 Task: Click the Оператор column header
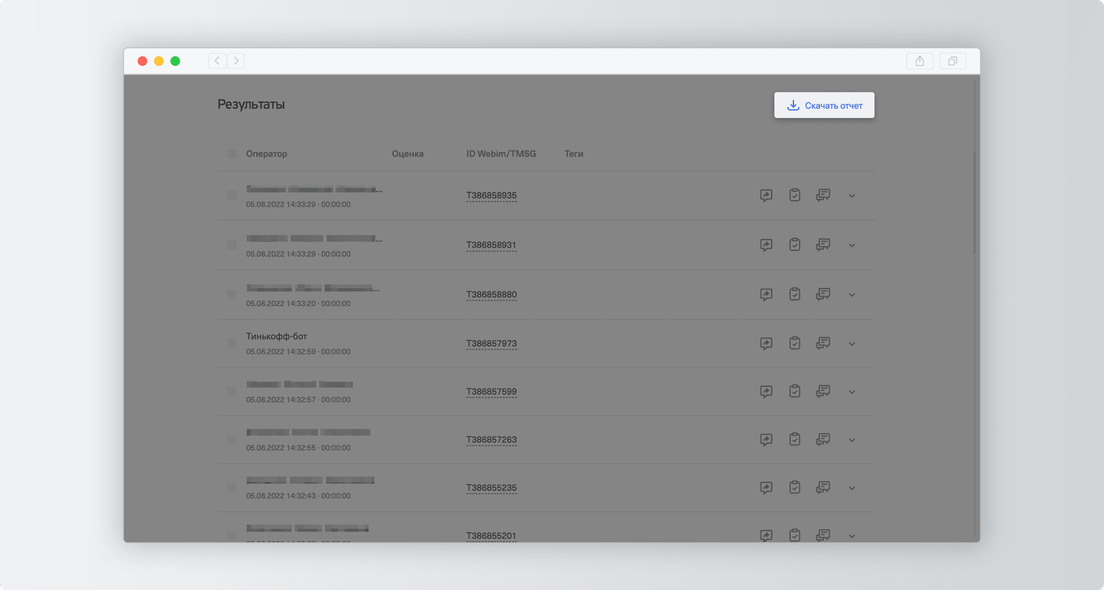pyautogui.click(x=266, y=153)
